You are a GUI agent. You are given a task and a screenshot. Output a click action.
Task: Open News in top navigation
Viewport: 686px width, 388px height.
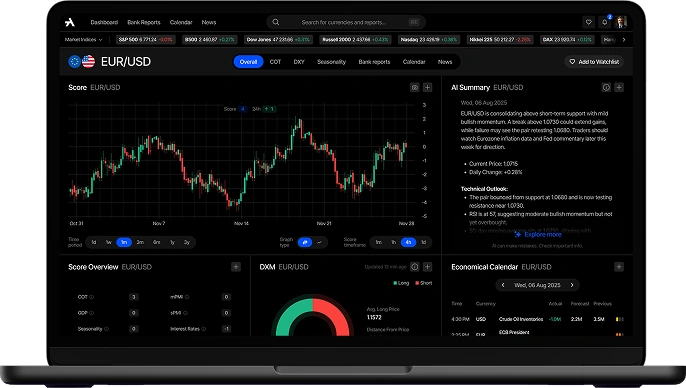(x=209, y=22)
